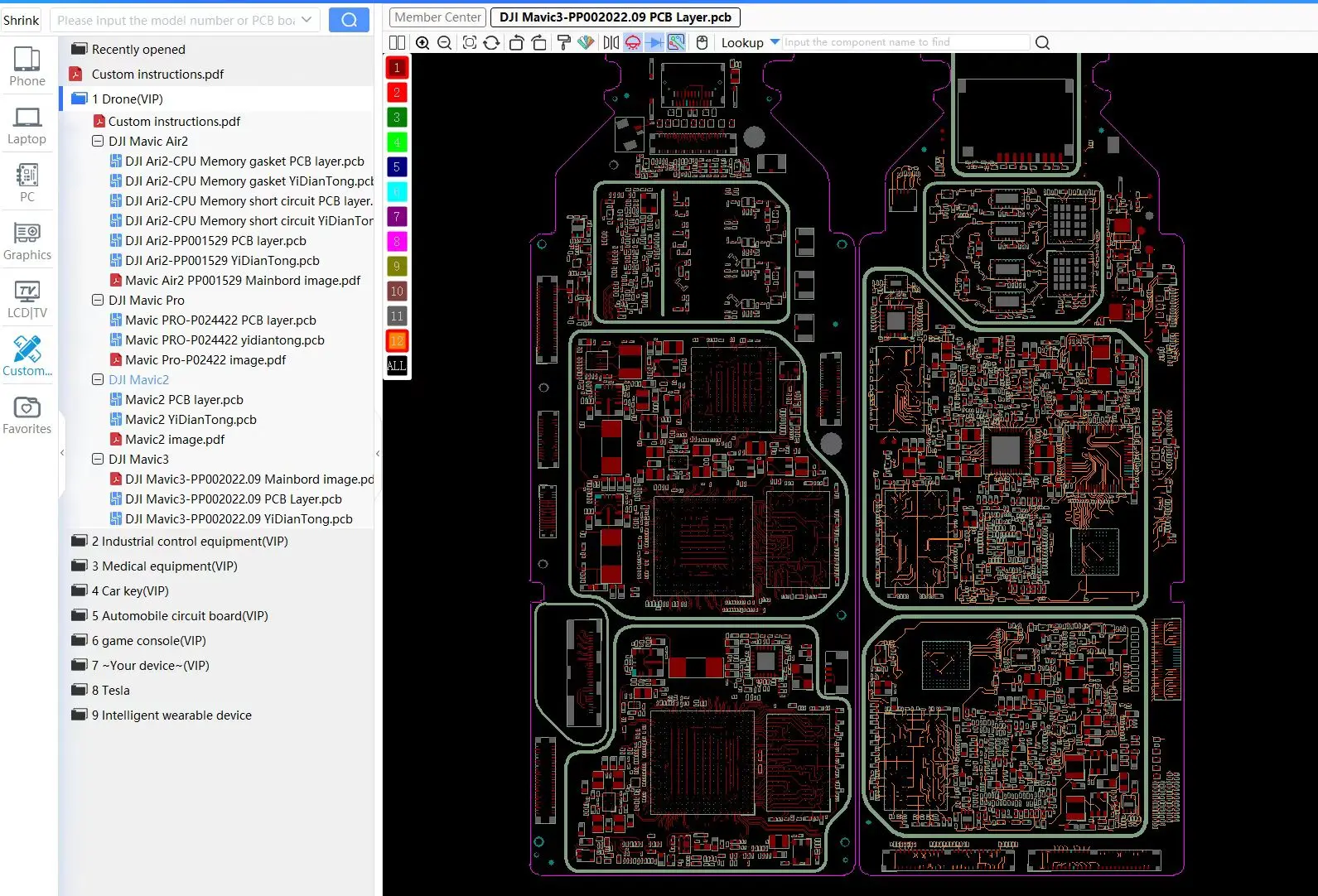Open the color palette fan icon
The image size is (1318, 896).
click(x=586, y=42)
